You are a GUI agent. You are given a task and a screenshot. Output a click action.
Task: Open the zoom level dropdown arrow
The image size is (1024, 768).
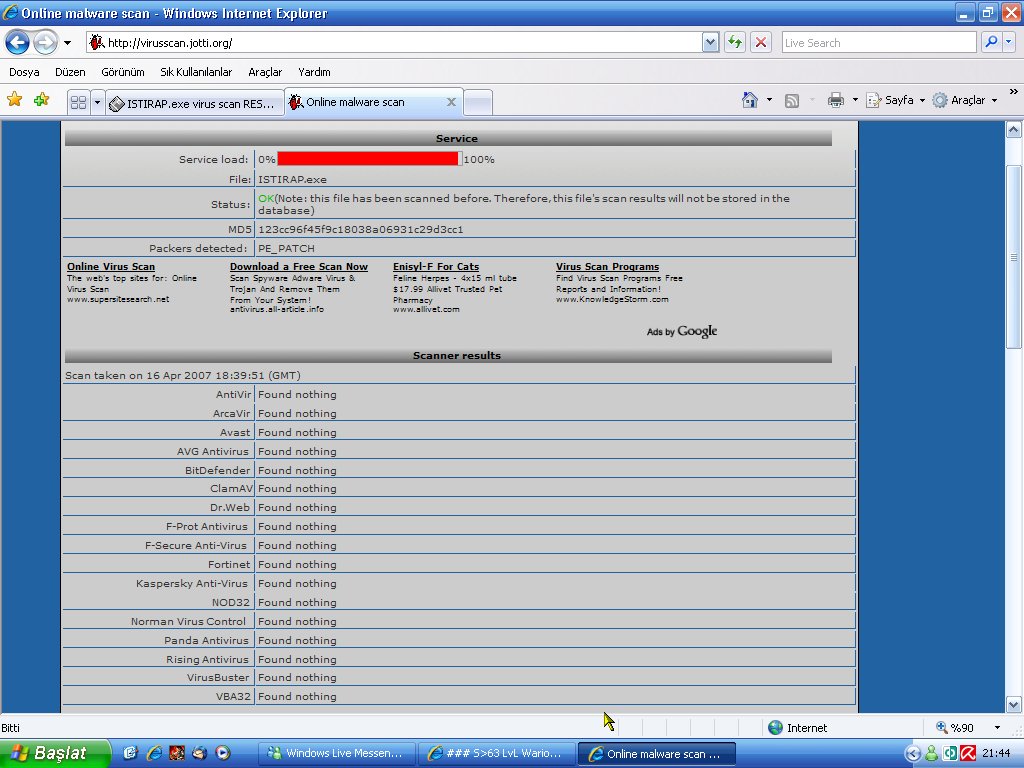[997, 728]
